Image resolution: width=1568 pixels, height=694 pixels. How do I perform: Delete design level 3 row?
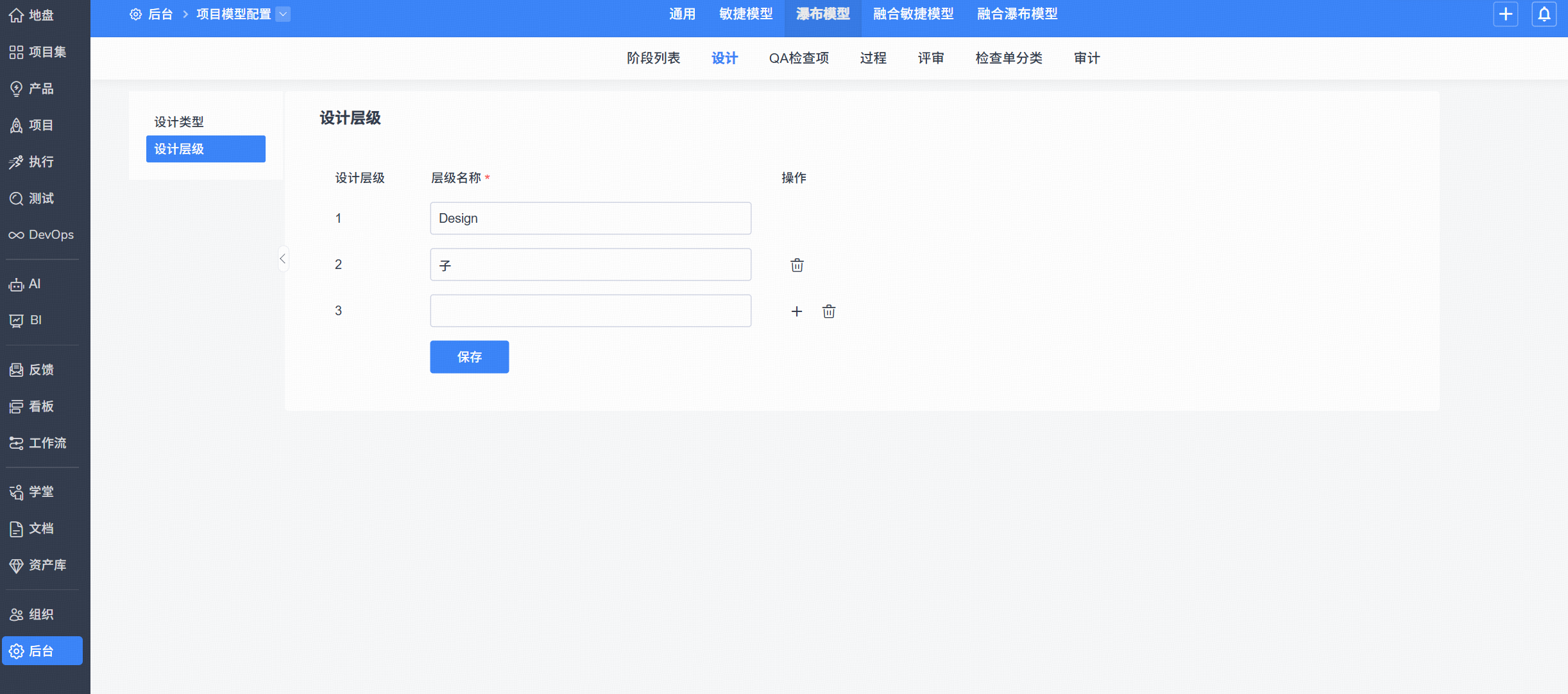pos(829,311)
